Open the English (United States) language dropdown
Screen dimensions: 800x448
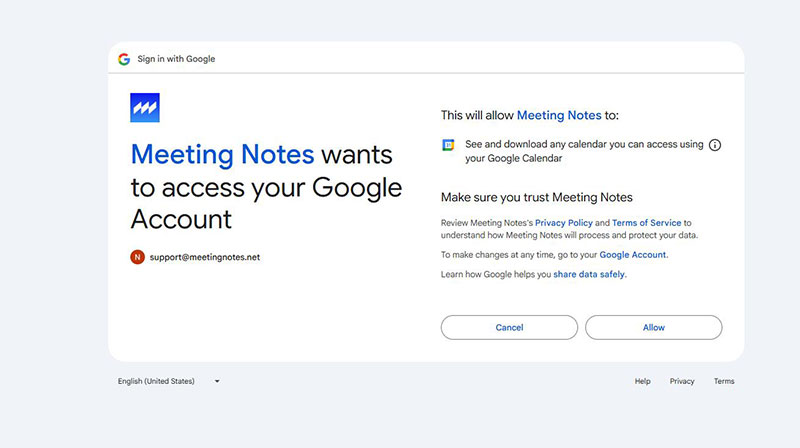pos(157,381)
